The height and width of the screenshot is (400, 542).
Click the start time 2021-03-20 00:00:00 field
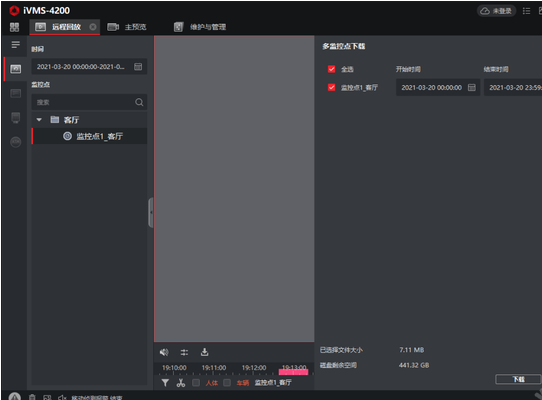click(438, 87)
